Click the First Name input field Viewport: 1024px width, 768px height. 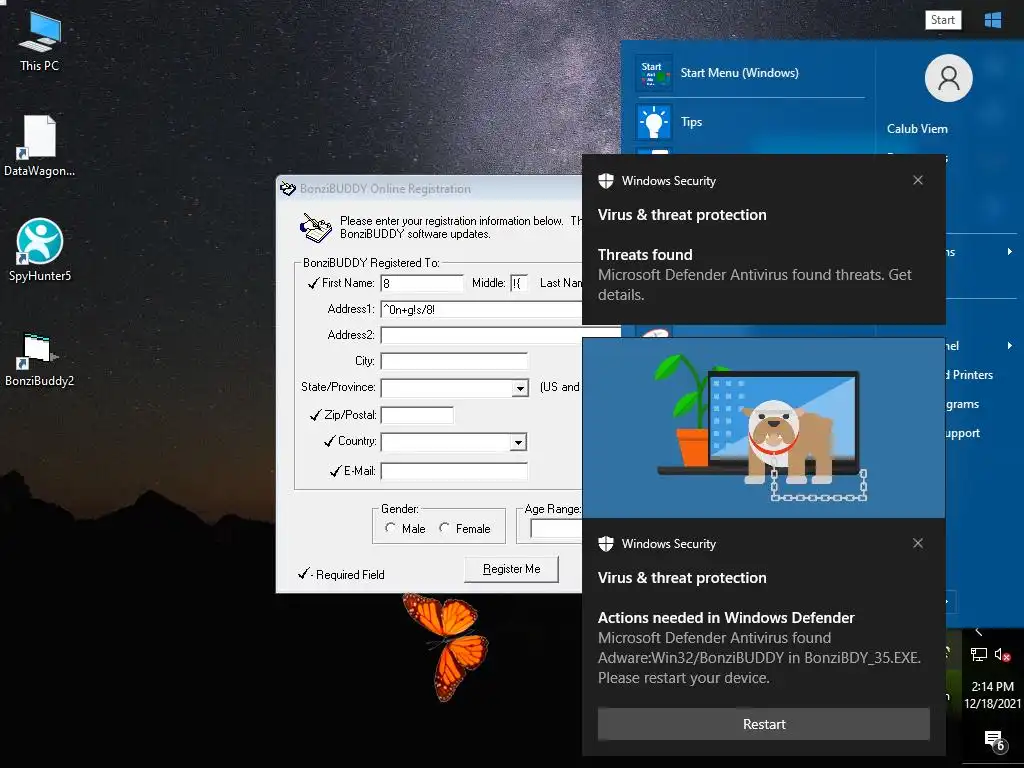(x=422, y=283)
